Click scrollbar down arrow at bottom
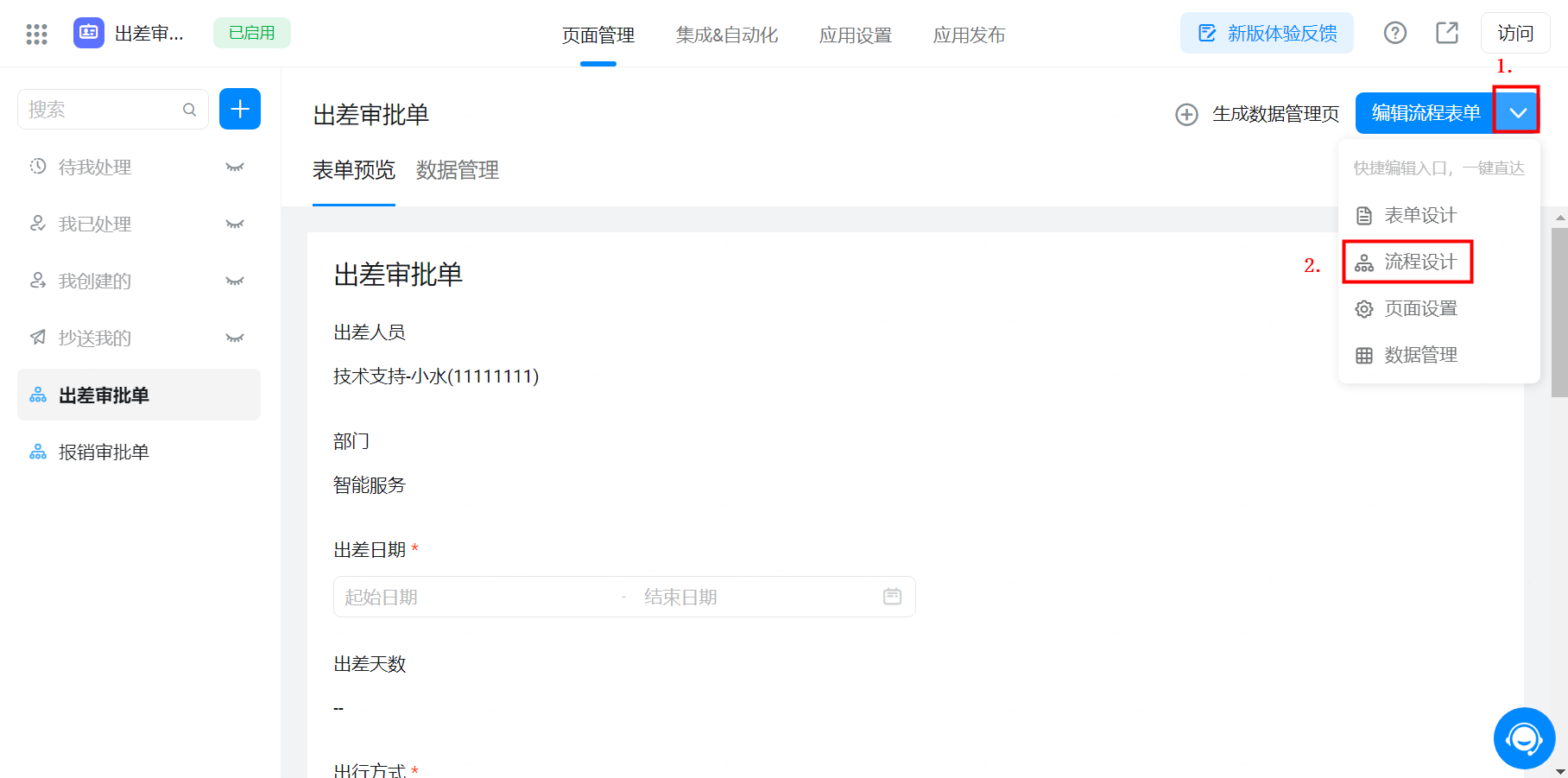 pos(1559,771)
